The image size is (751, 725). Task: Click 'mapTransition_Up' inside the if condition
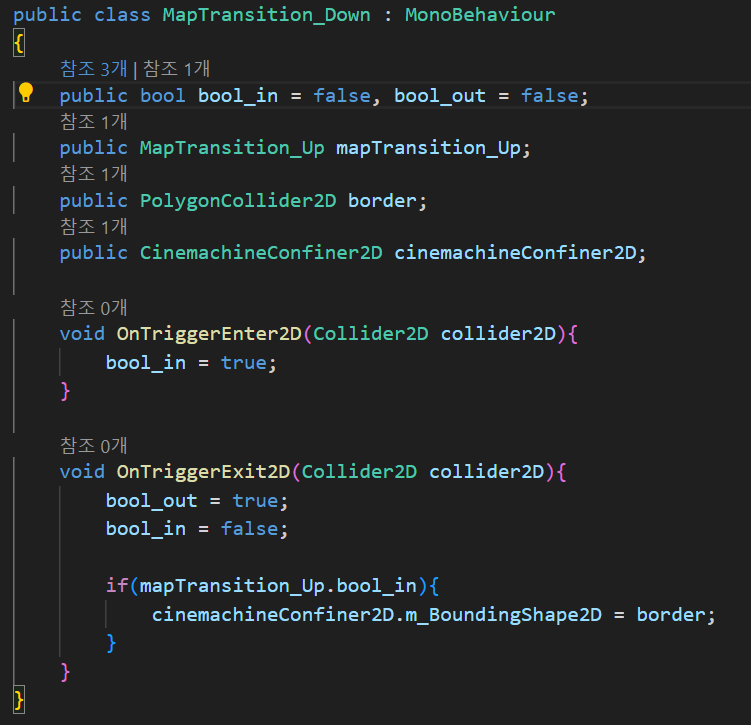pyautogui.click(x=232, y=586)
